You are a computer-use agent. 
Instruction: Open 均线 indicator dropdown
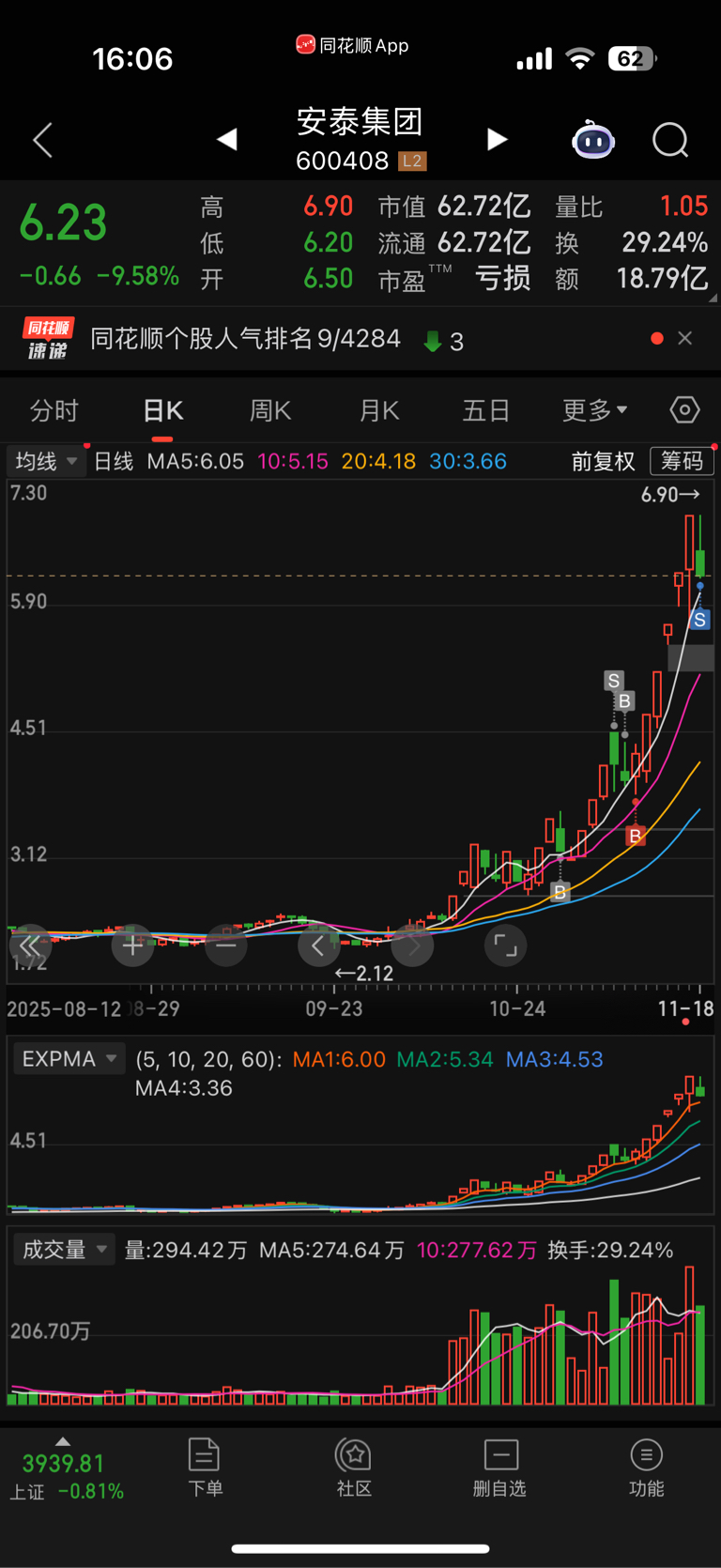(46, 461)
